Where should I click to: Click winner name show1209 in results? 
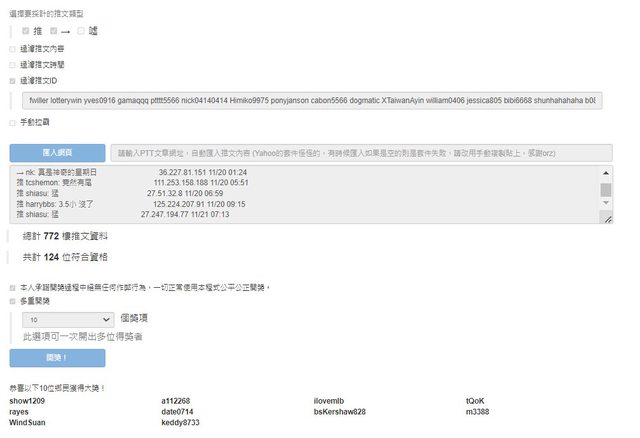coord(27,400)
